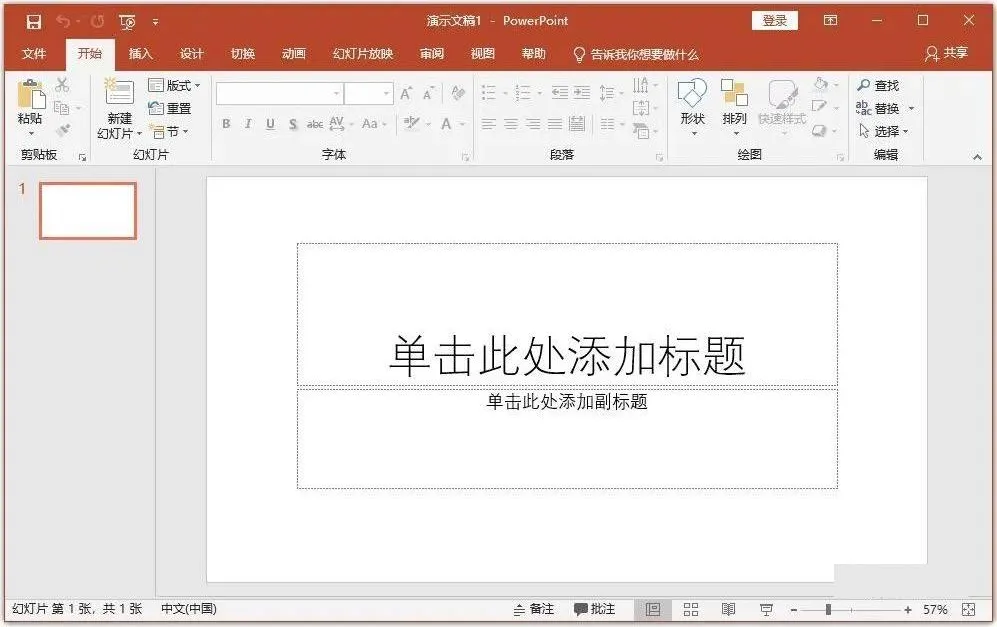
Task: Click the 快速样式 quick styles button
Action: [782, 107]
